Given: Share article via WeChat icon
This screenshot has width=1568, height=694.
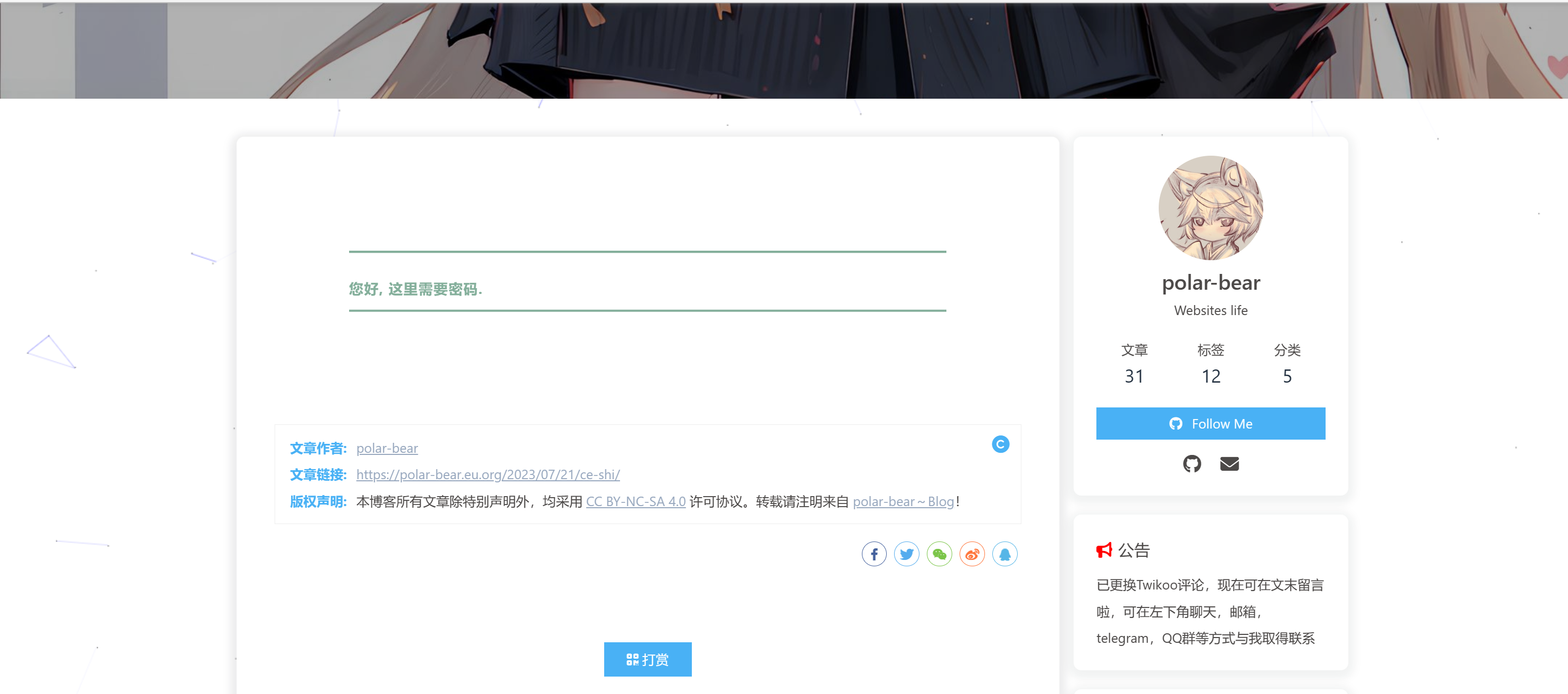Looking at the screenshot, I should (x=939, y=554).
